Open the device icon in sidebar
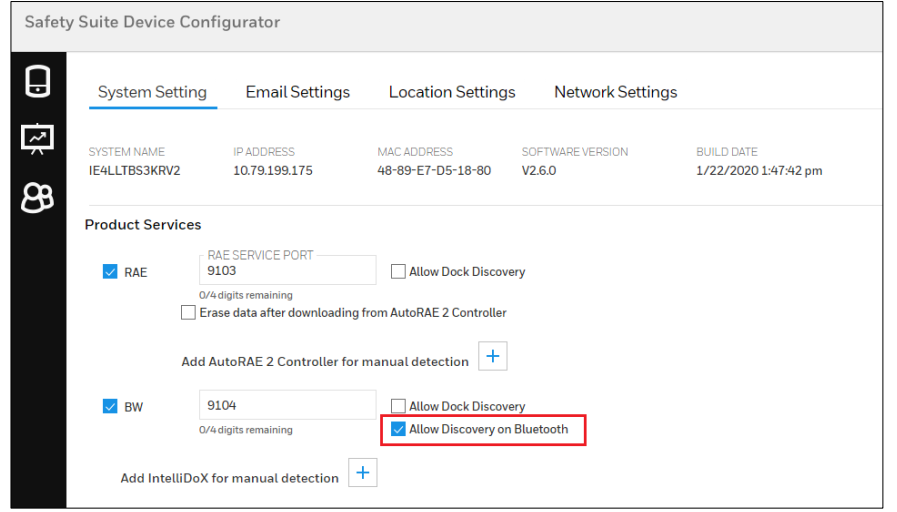Screen dimensions: 897x512 click(37, 82)
